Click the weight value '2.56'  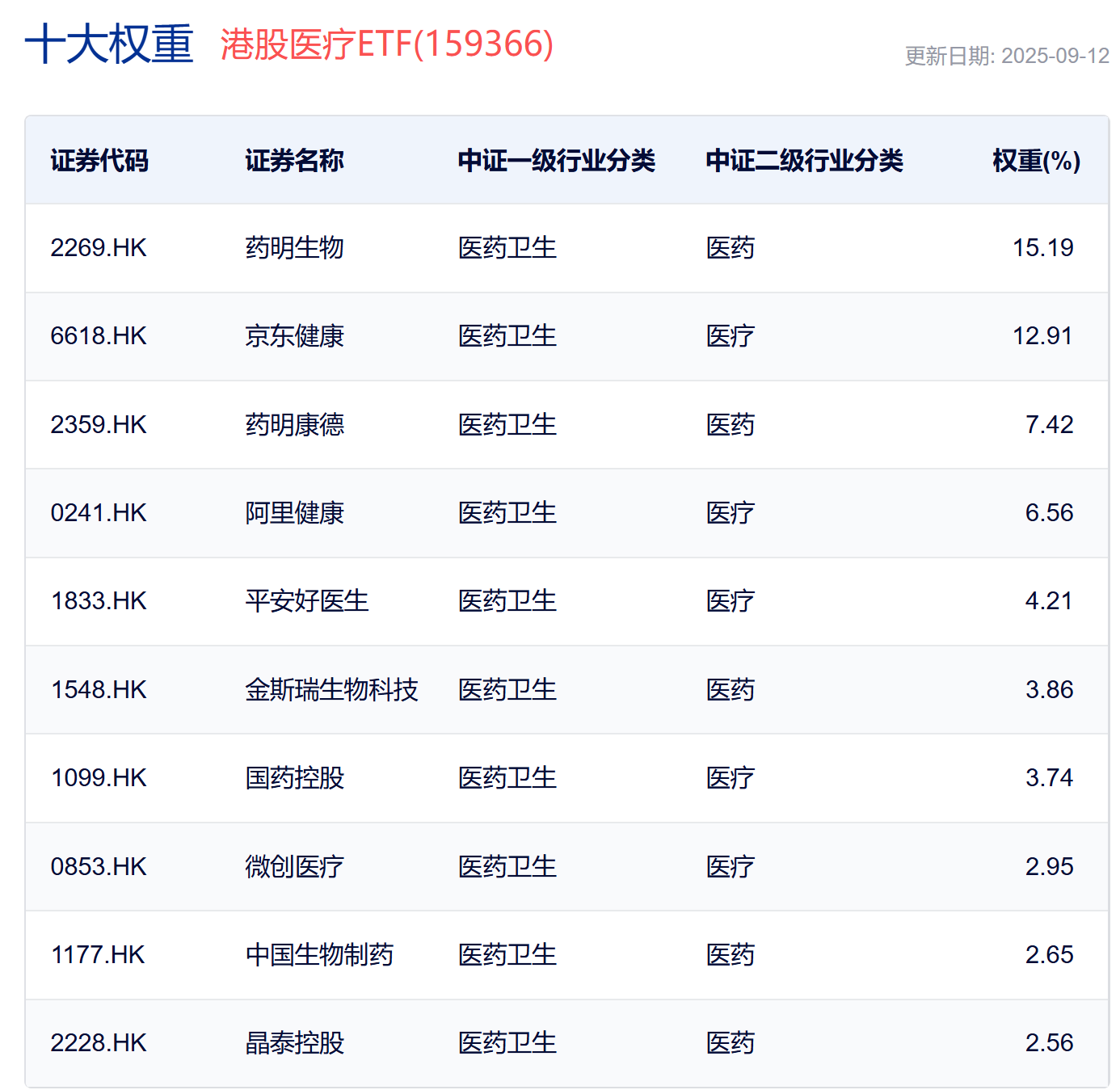pos(1050,1043)
